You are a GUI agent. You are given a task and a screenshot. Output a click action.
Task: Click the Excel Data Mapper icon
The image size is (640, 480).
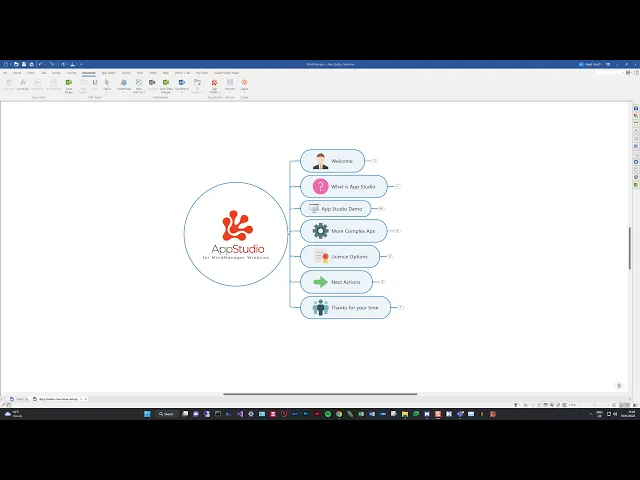(x=166, y=86)
